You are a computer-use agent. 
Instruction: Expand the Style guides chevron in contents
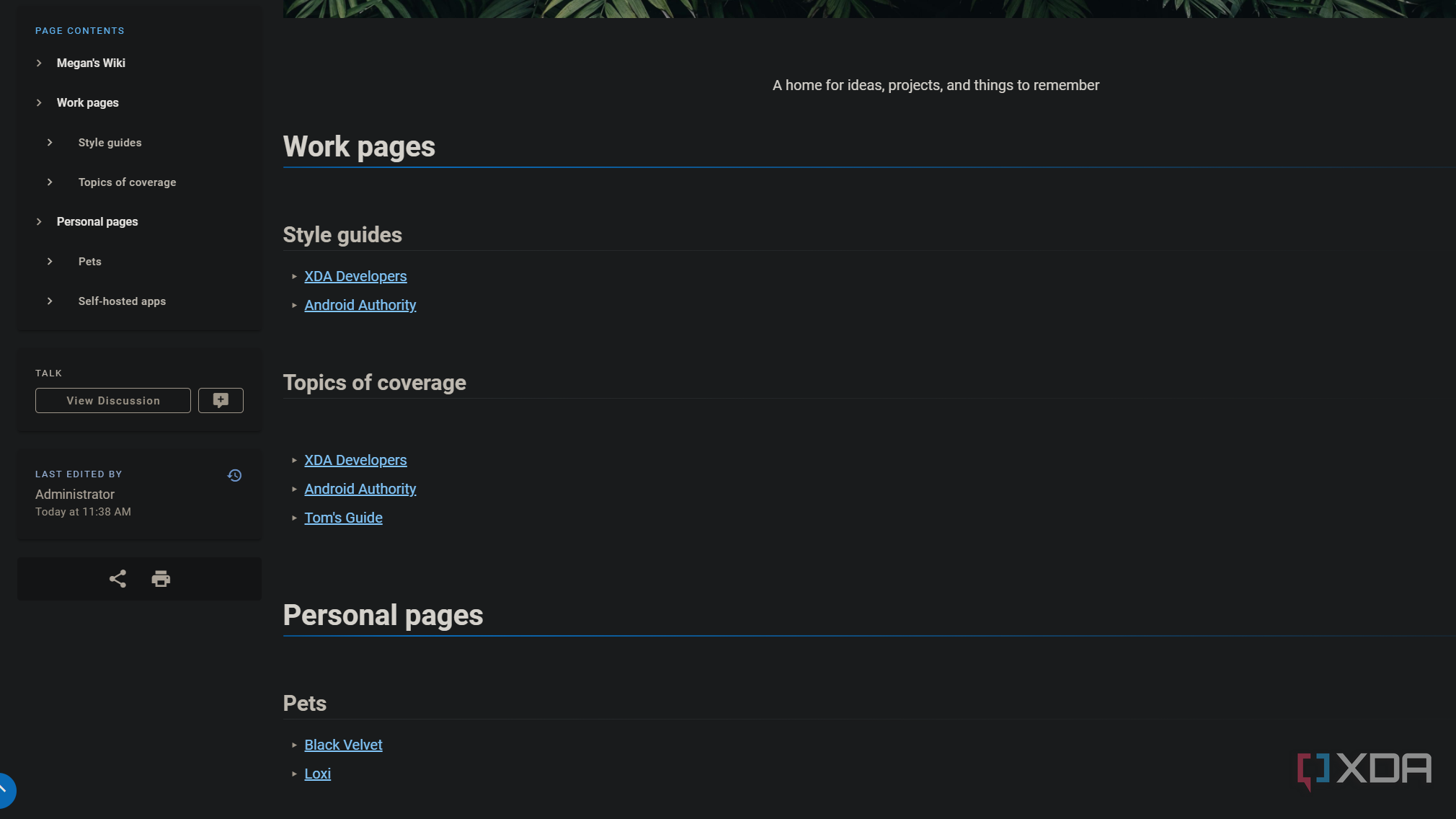click(x=50, y=143)
